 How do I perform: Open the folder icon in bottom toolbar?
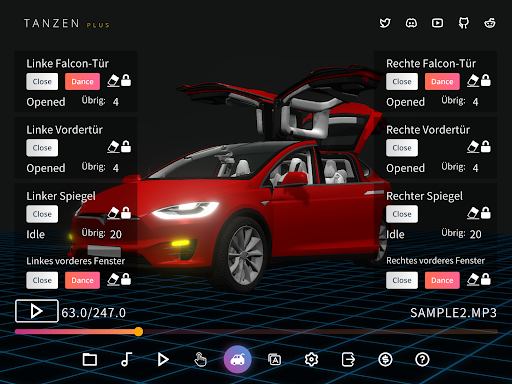click(90, 360)
